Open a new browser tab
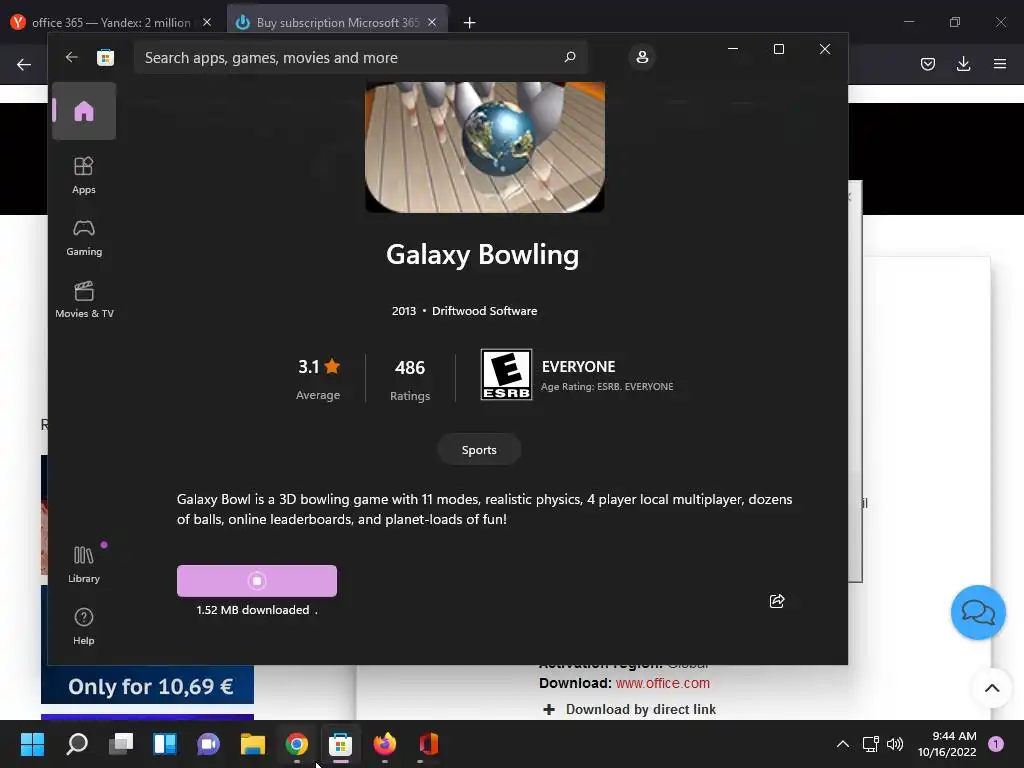 point(469,23)
